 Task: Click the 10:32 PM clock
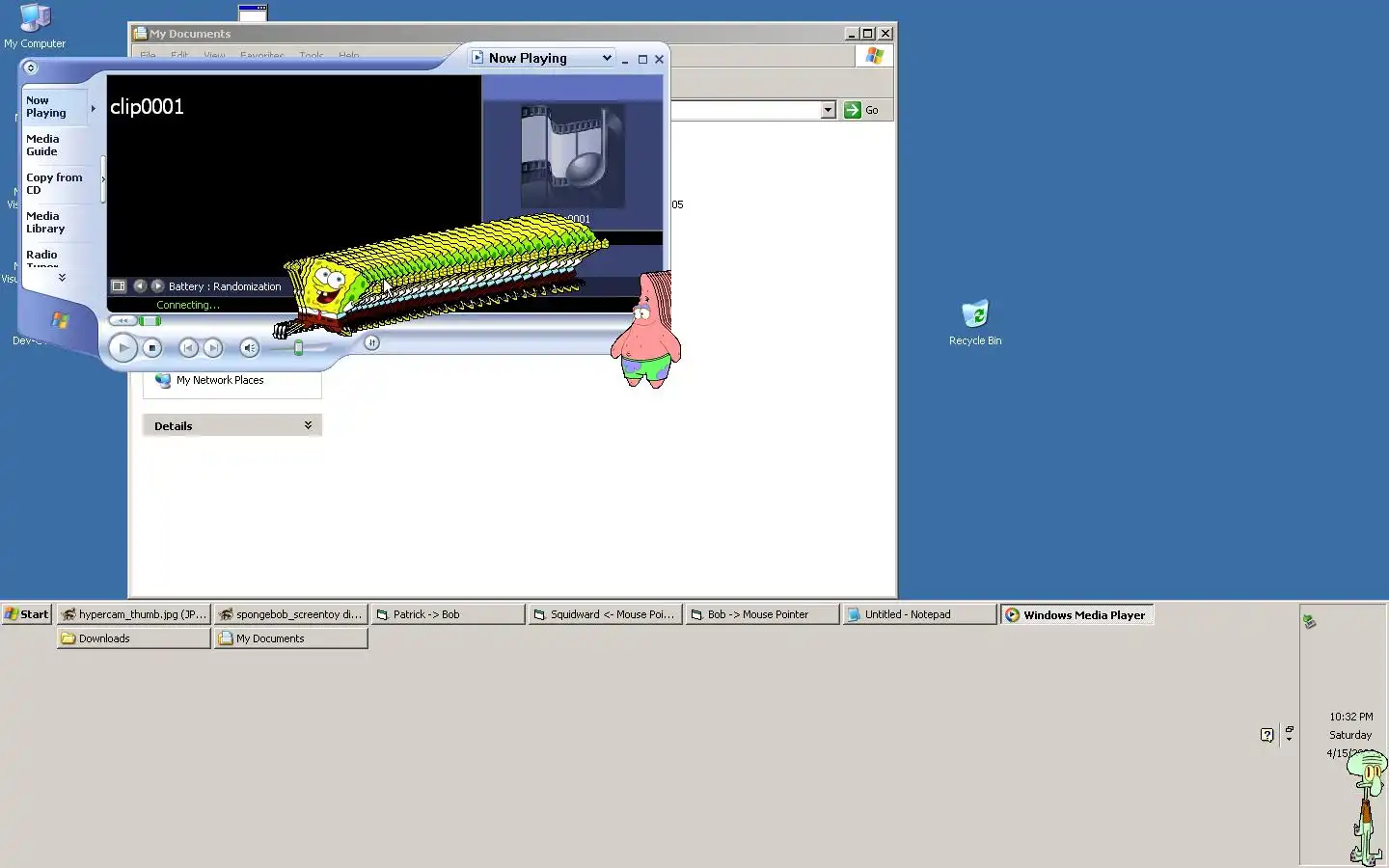pos(1350,717)
